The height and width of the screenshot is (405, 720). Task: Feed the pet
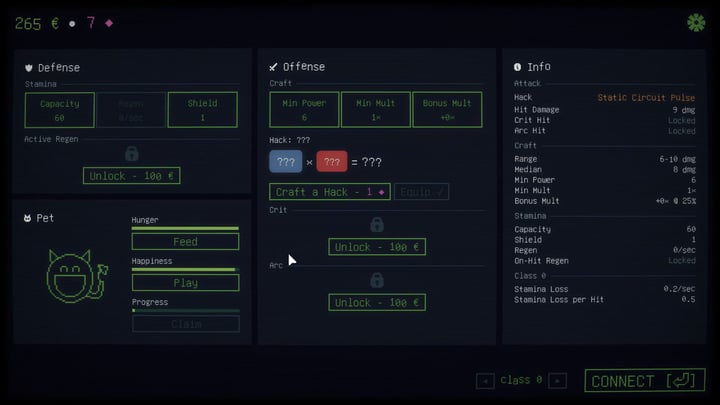point(186,242)
